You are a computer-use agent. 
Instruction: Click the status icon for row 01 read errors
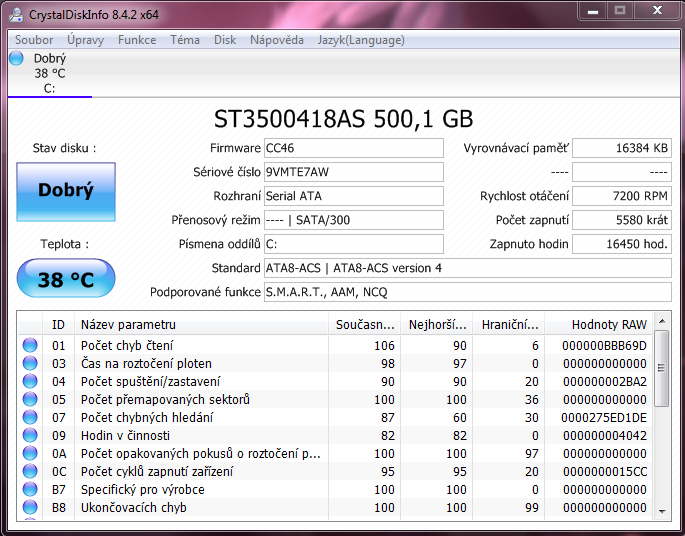[31, 346]
